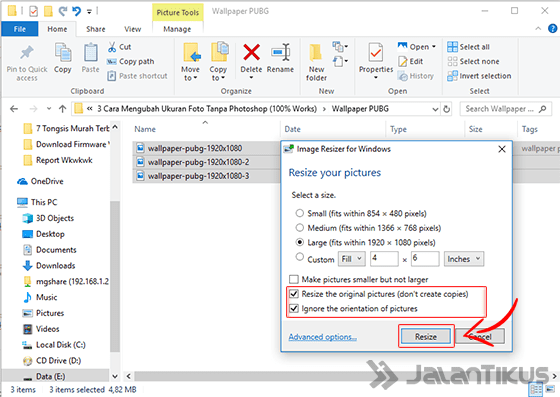Click the Copy icon in Clipboard group

(x=63, y=53)
